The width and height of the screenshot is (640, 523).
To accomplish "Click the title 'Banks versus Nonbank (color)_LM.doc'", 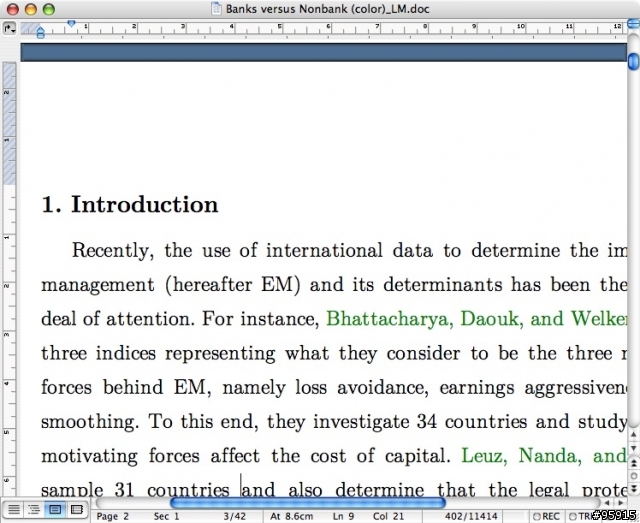I will pos(327,9).
